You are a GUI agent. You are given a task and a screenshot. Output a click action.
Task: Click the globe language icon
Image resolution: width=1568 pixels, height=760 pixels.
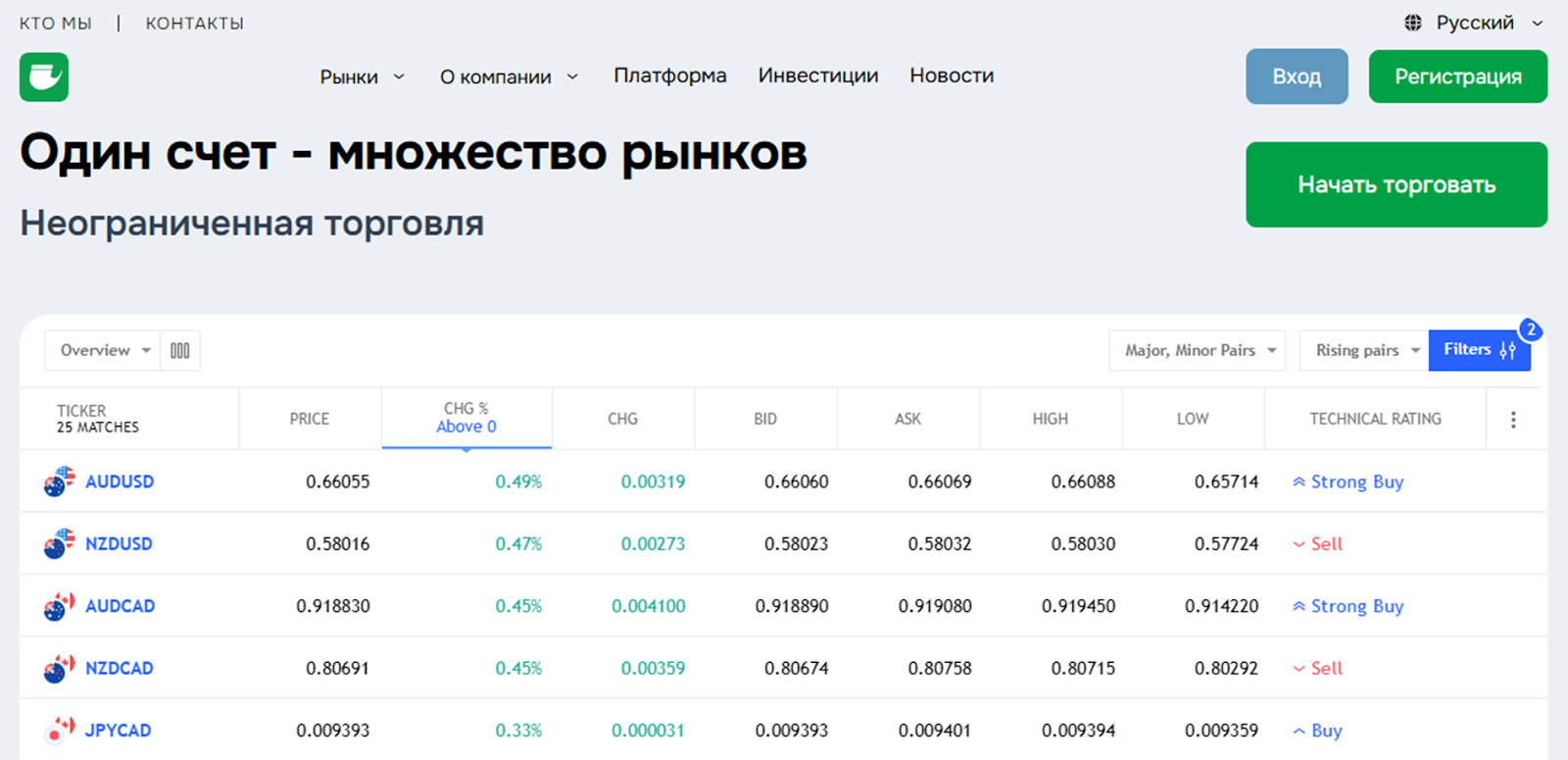(1412, 23)
